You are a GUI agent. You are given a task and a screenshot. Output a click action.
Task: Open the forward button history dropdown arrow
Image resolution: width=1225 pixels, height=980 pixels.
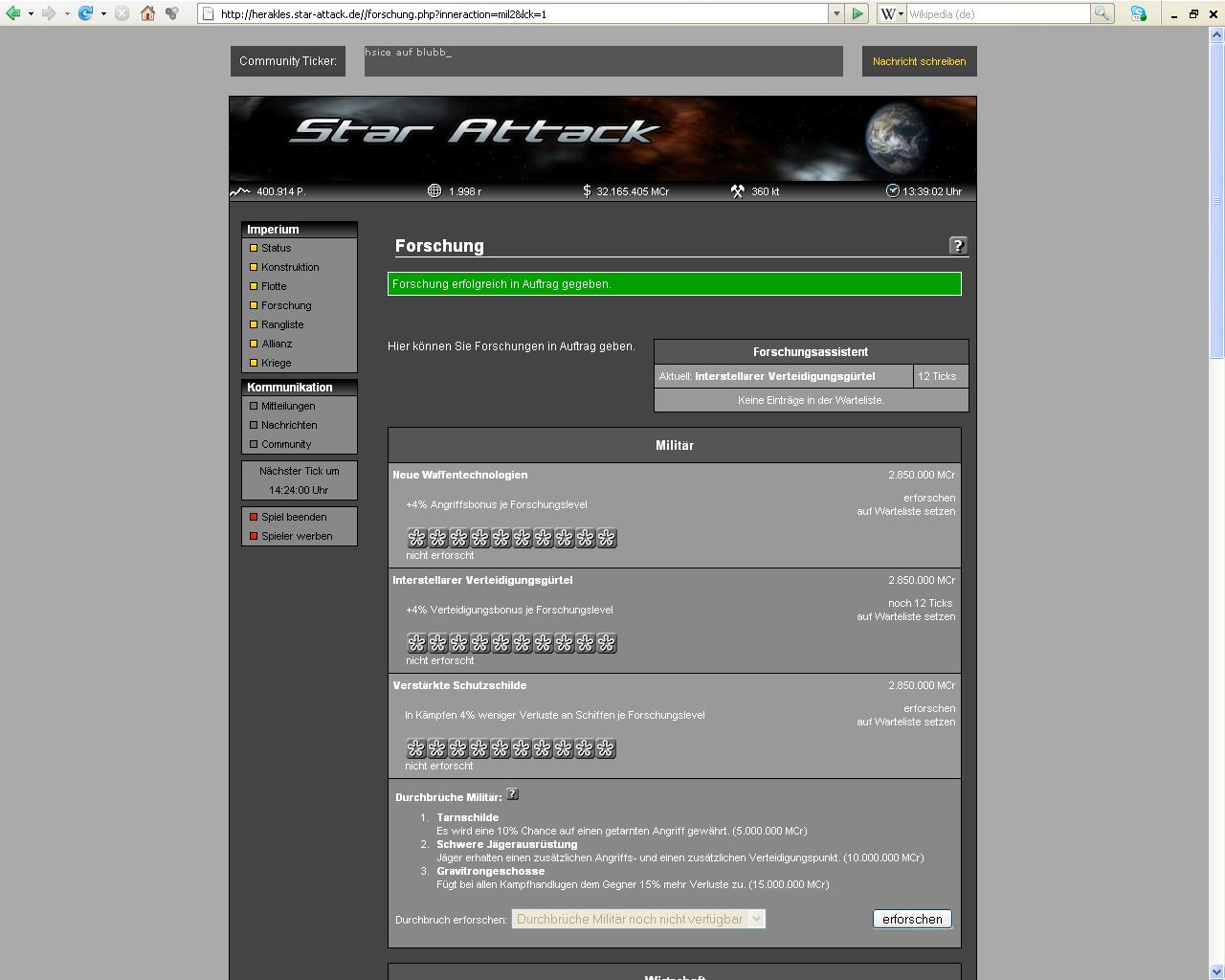[x=67, y=13]
